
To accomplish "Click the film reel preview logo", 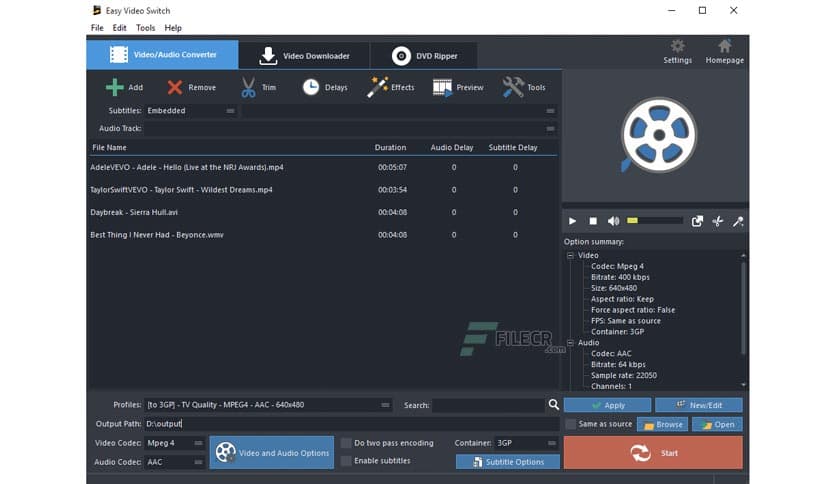I will (x=658, y=135).
